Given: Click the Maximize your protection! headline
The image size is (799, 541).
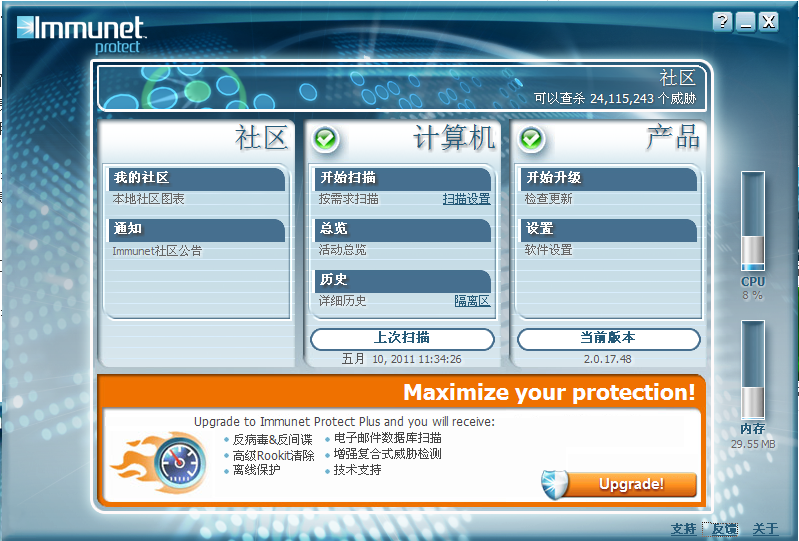Looking at the screenshot, I should [549, 392].
